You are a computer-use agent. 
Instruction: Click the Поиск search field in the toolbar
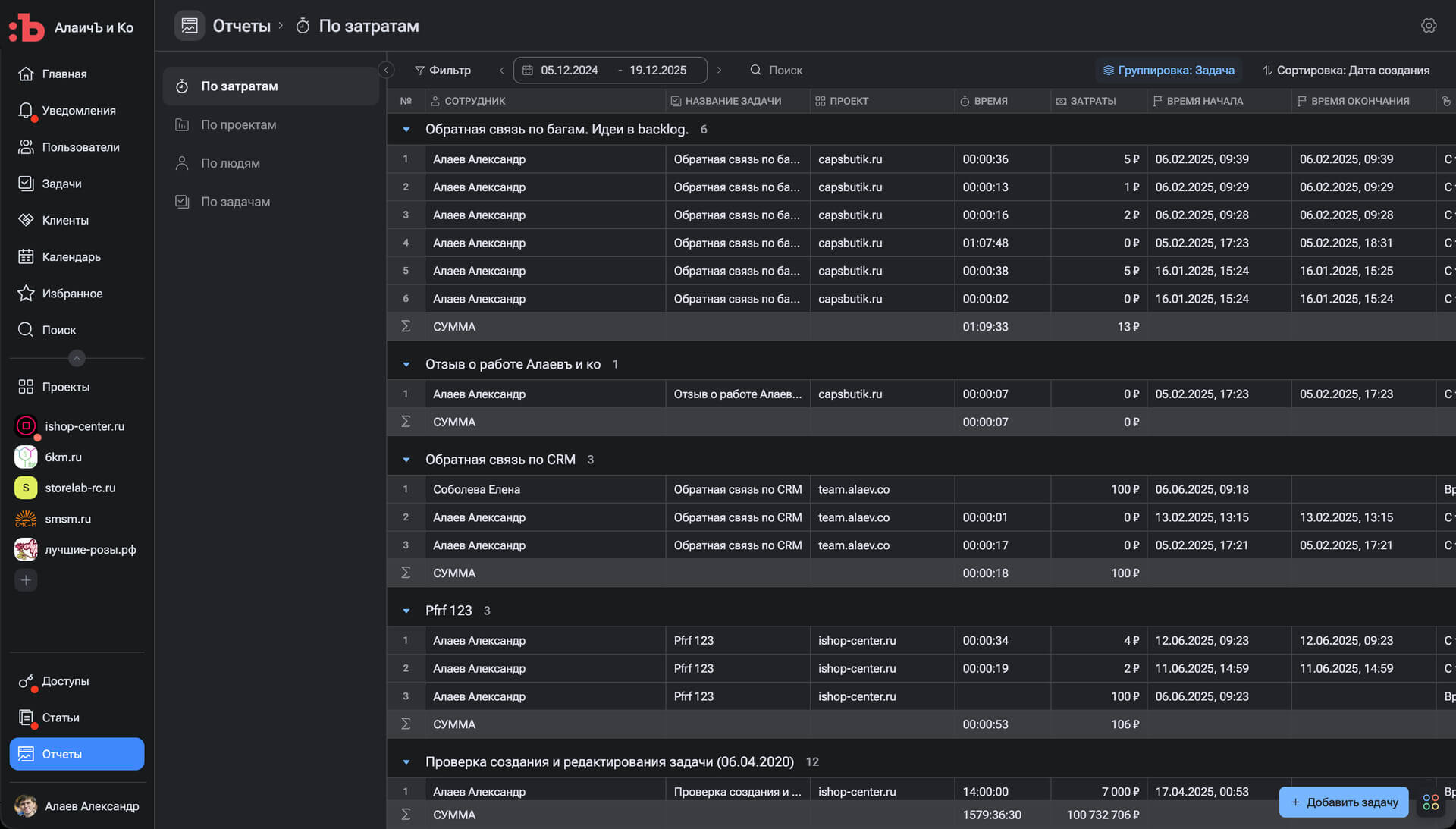coord(785,70)
